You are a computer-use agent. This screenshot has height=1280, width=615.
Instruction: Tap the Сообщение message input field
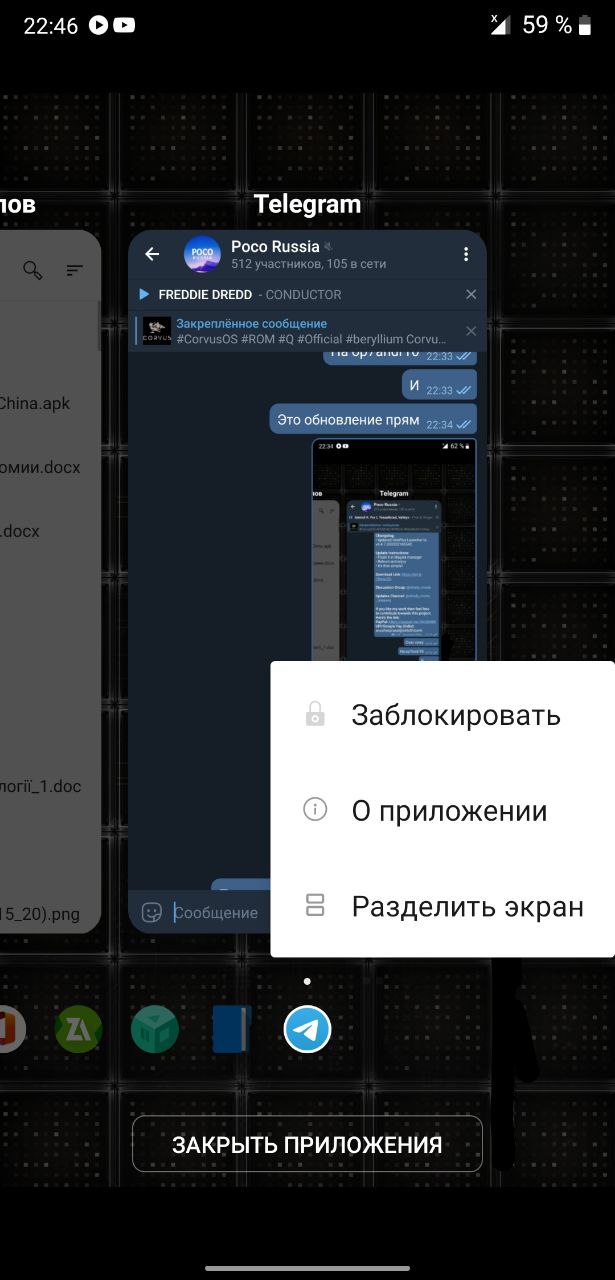217,912
